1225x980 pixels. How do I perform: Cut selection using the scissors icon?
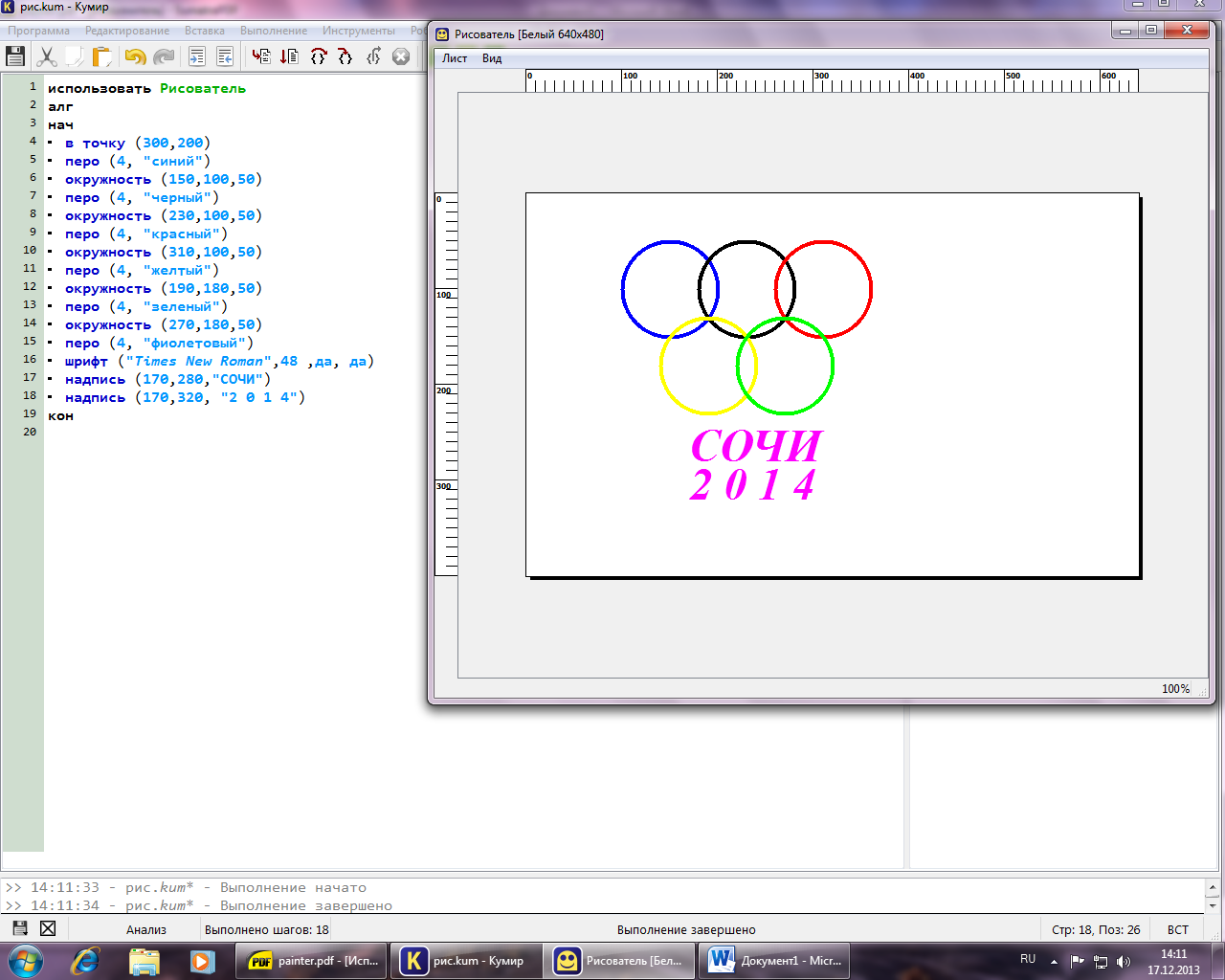[46, 56]
